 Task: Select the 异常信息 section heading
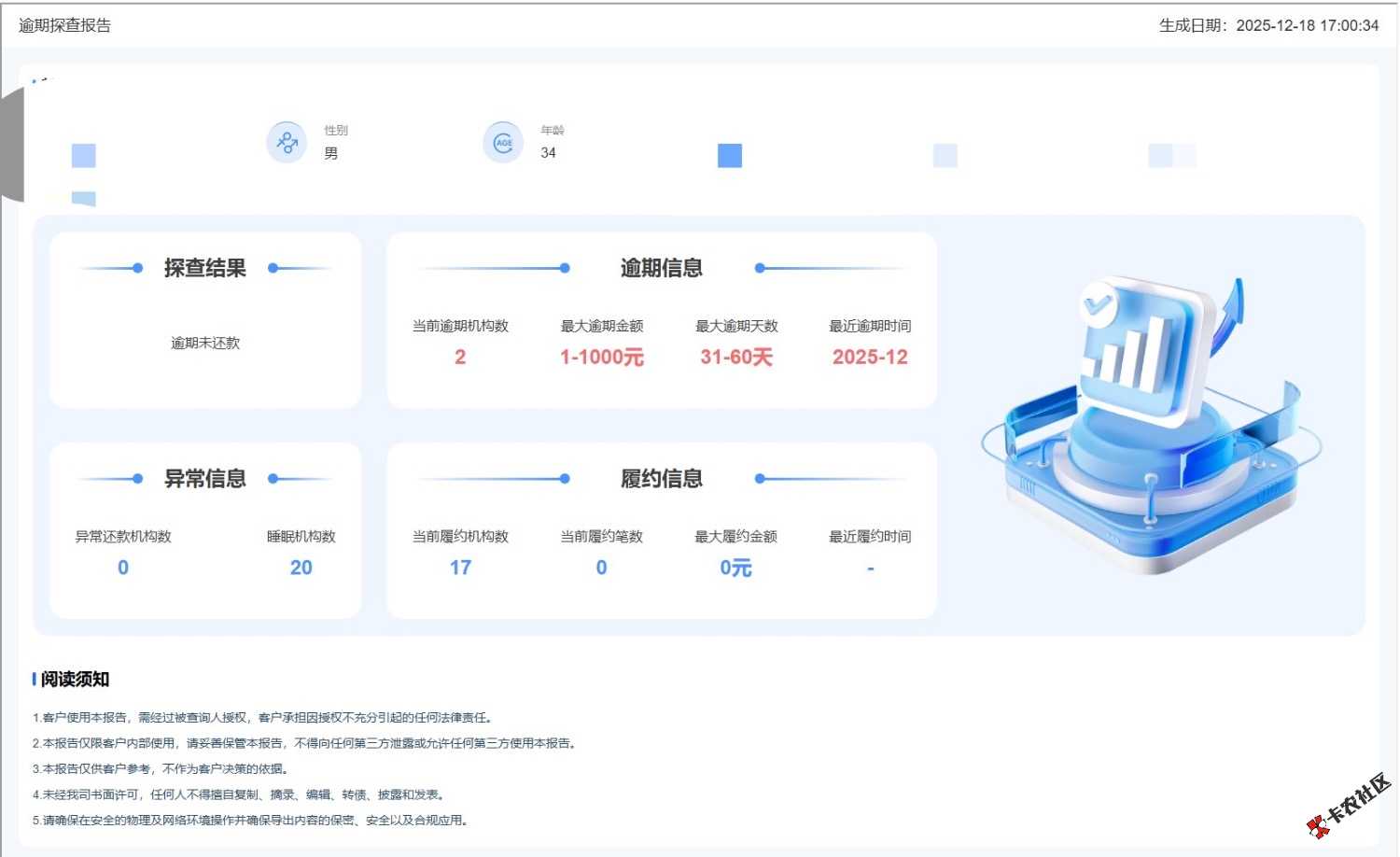[204, 479]
